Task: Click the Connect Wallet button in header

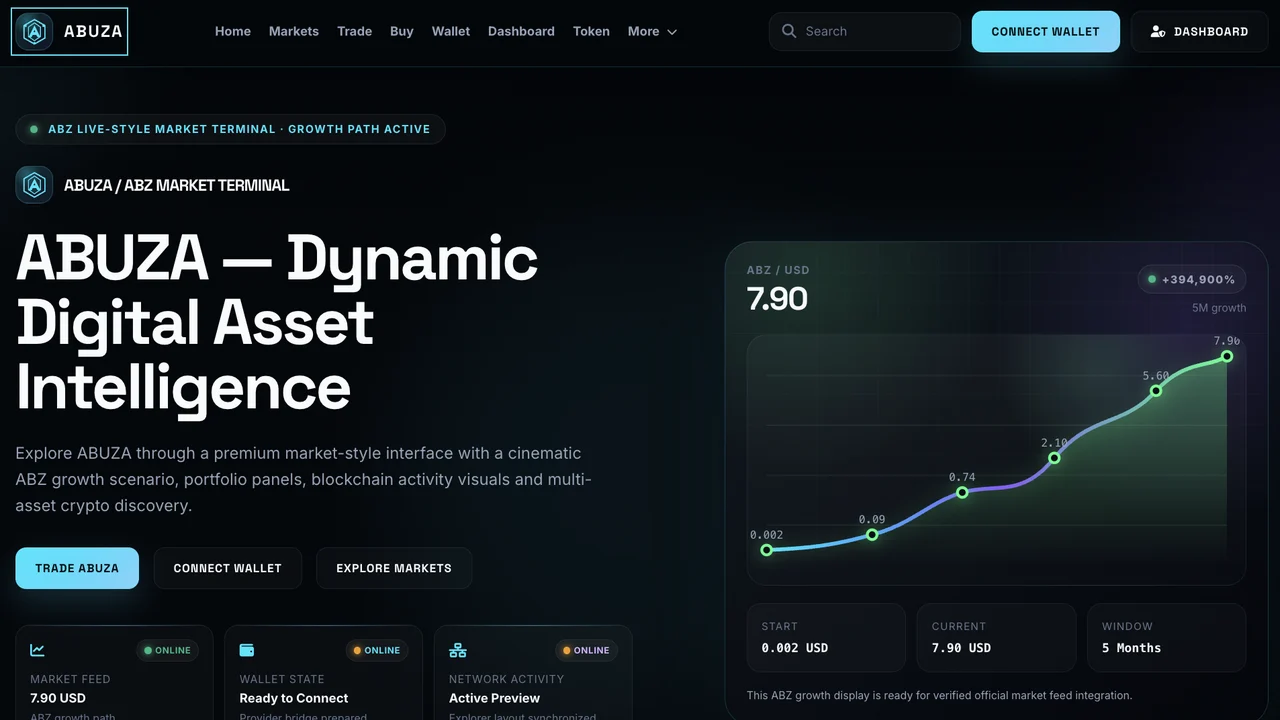Action: click(x=1046, y=32)
